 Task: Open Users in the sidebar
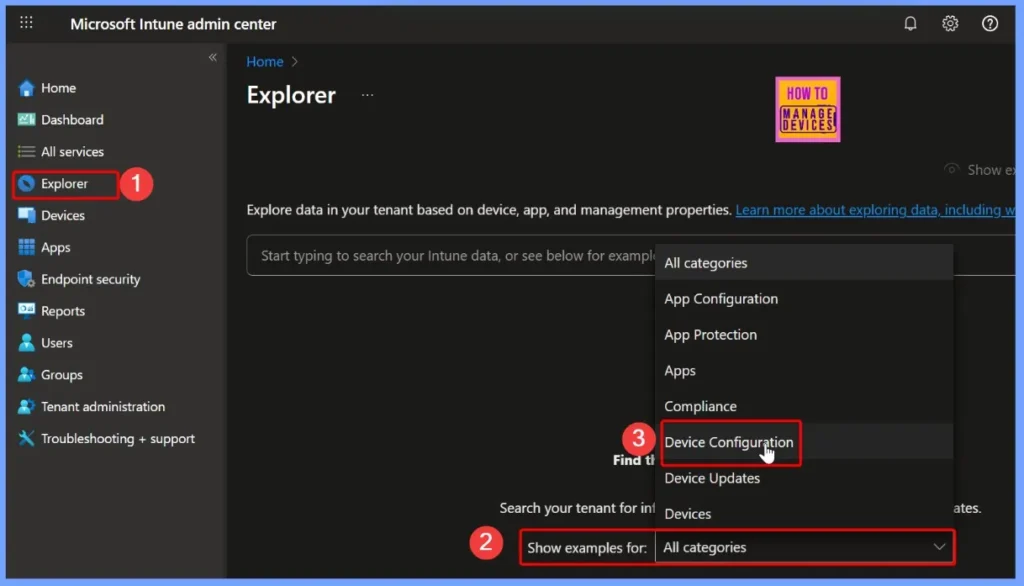[56, 343]
